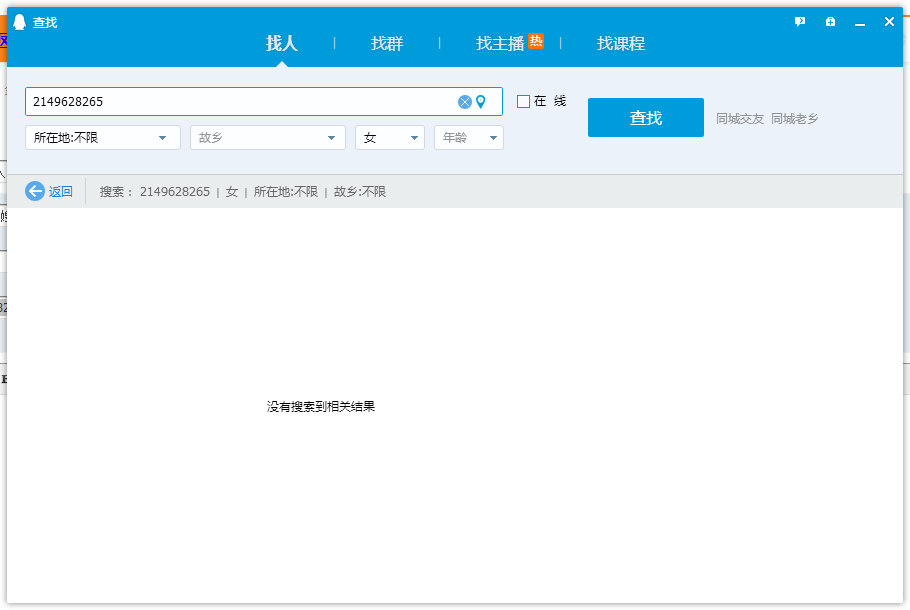Screen dimensions: 910x610
Task: Open the 同城交友 link
Action: [x=740, y=118]
